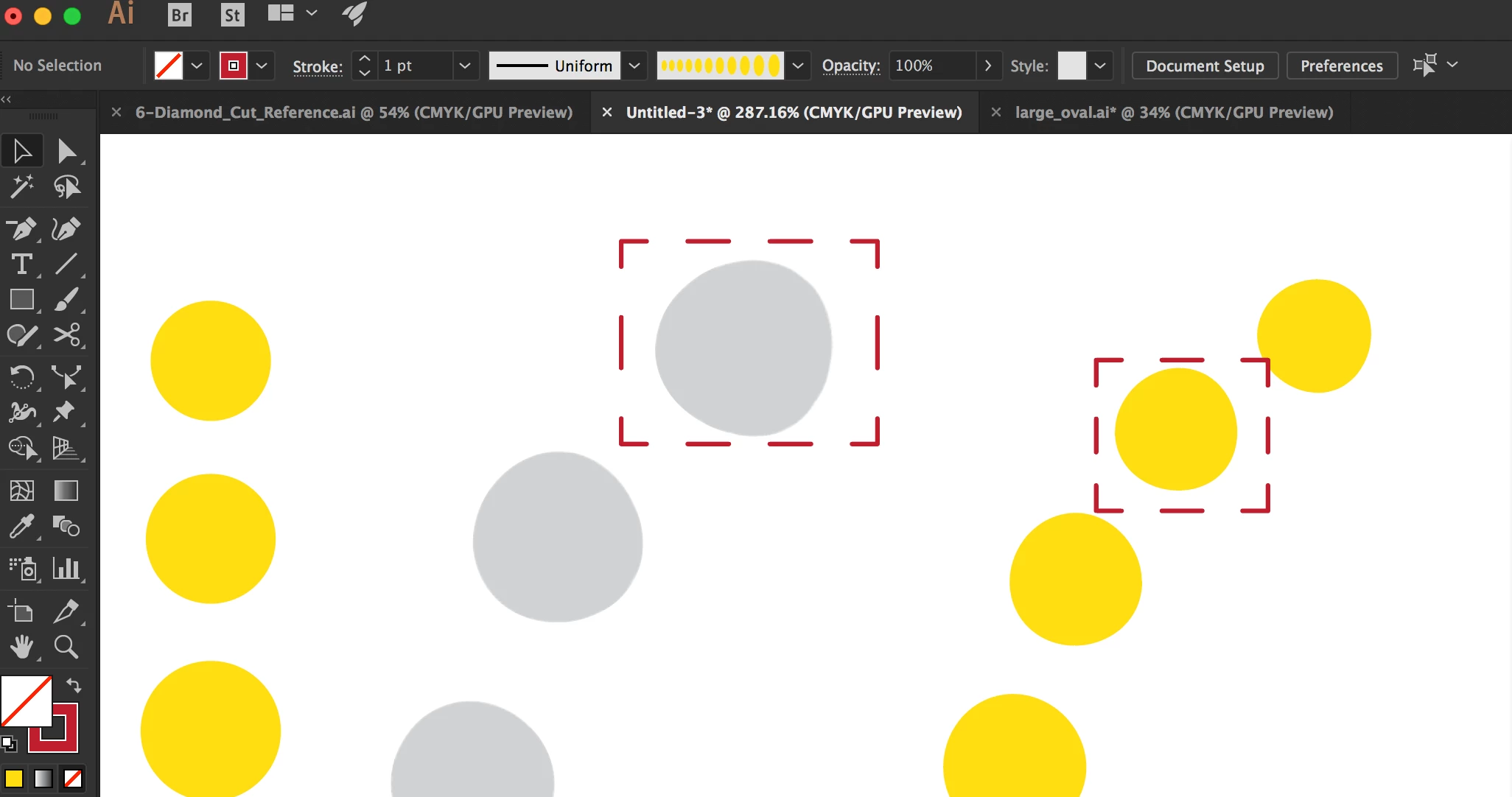Open stroke weight dropdown

(464, 66)
